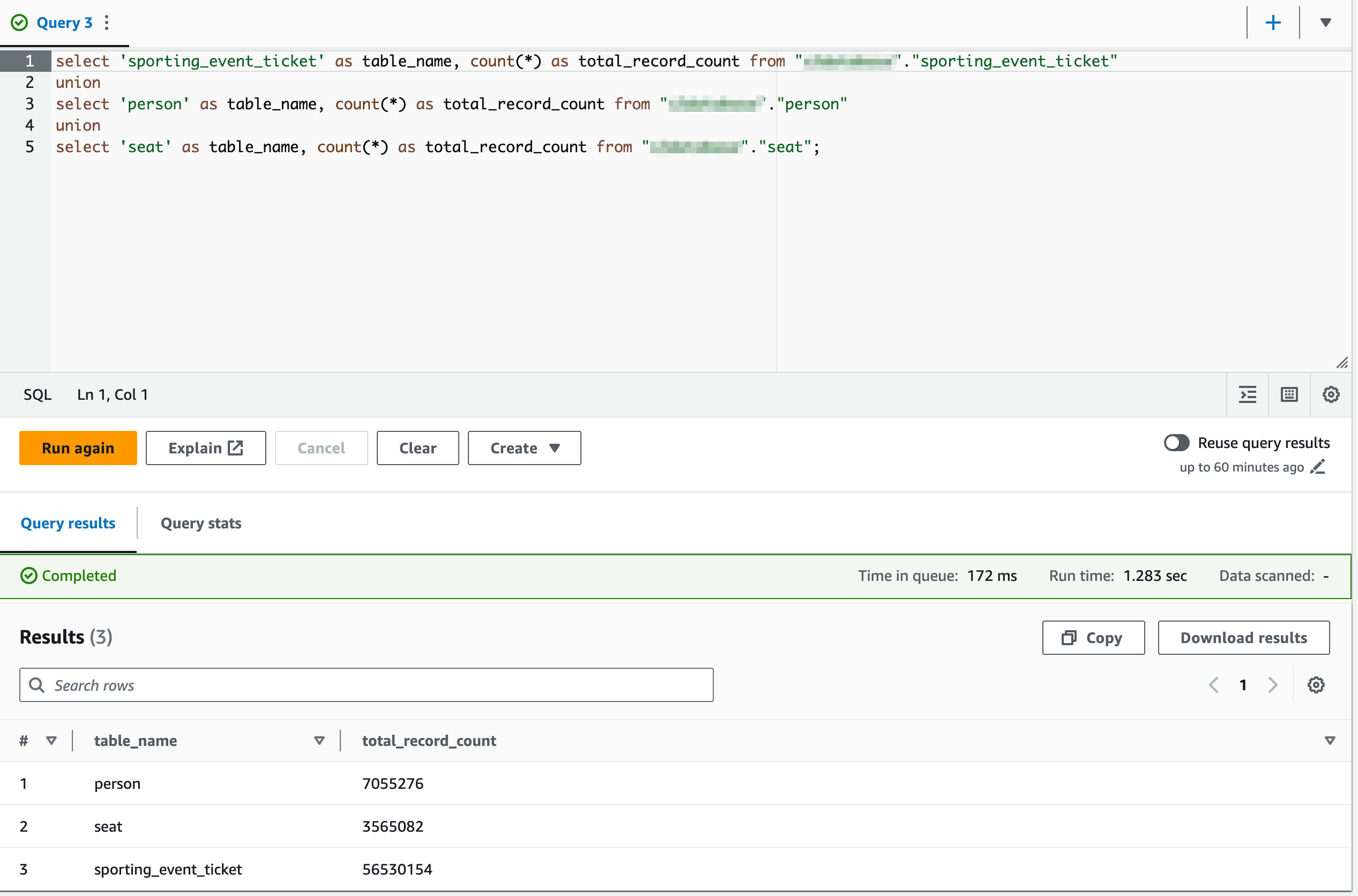Expand the query tabs dropdown arrow
This screenshot has height=896, width=1358.
click(1325, 23)
